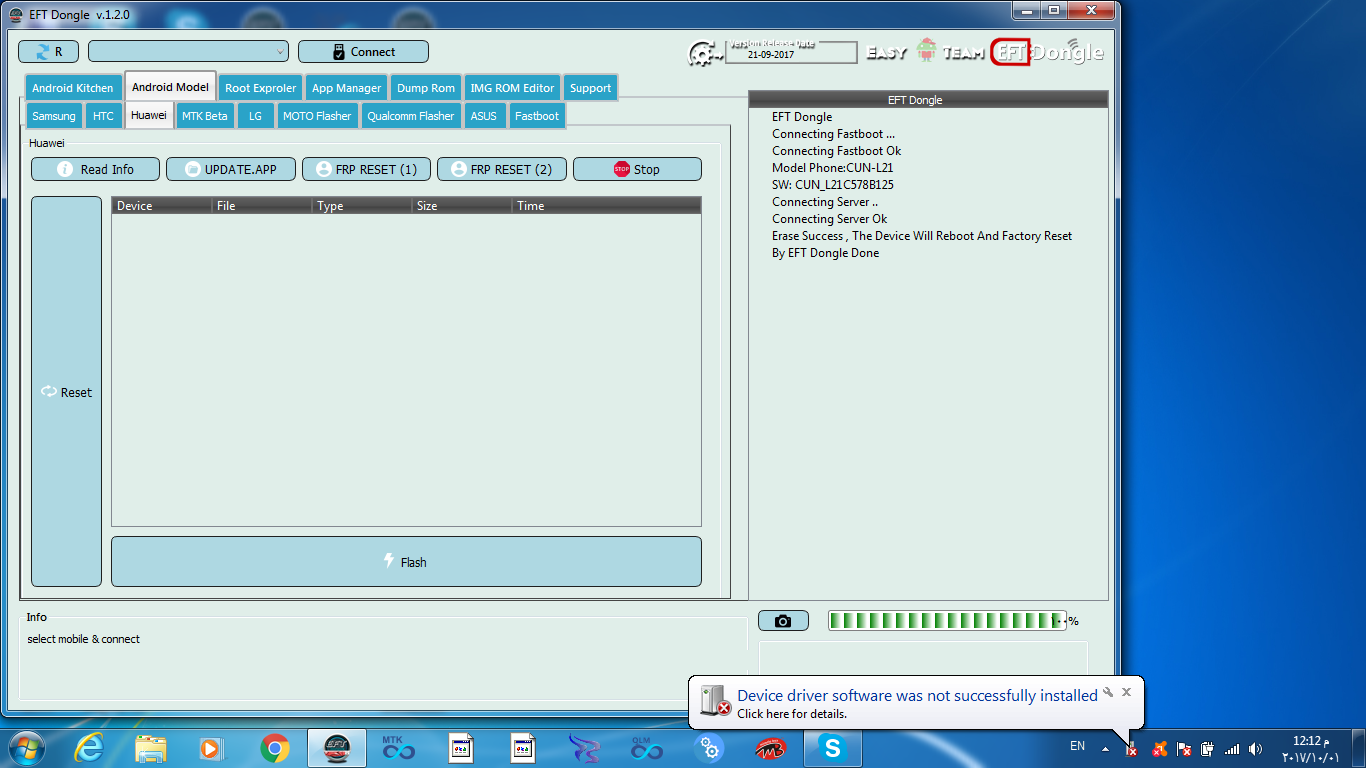
Task: Switch to the Android Kitchen tab
Action: tap(73, 88)
